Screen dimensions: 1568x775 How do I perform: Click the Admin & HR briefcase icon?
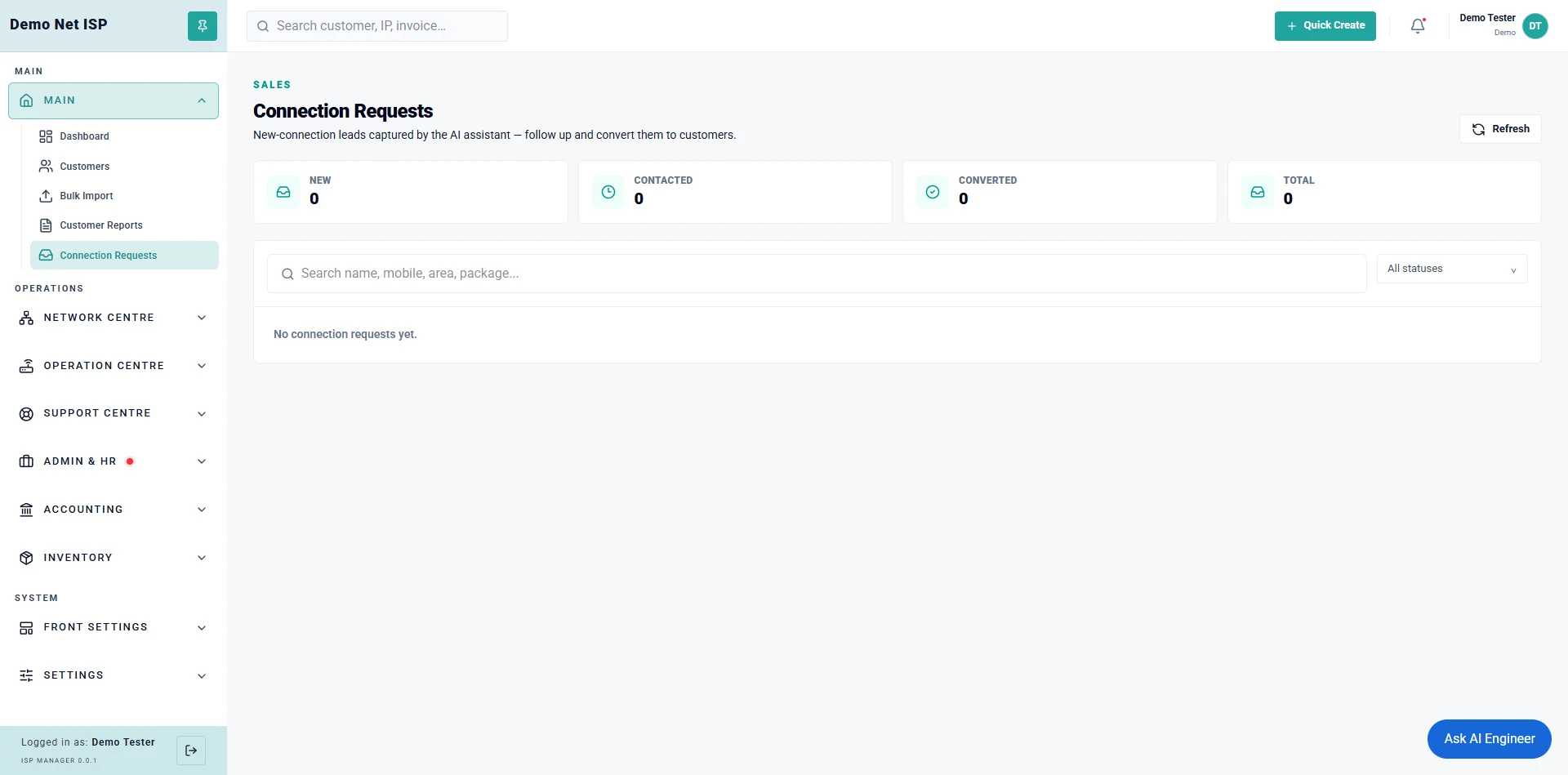pyautogui.click(x=26, y=461)
